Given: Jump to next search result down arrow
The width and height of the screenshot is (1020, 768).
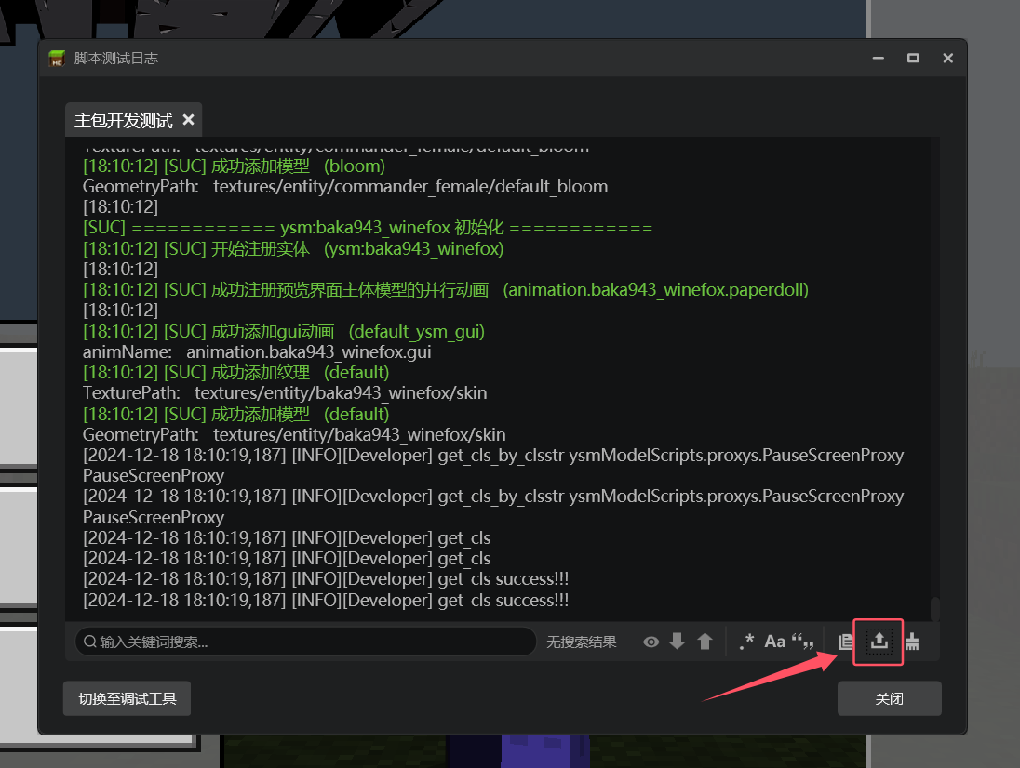Looking at the screenshot, I should 677,642.
